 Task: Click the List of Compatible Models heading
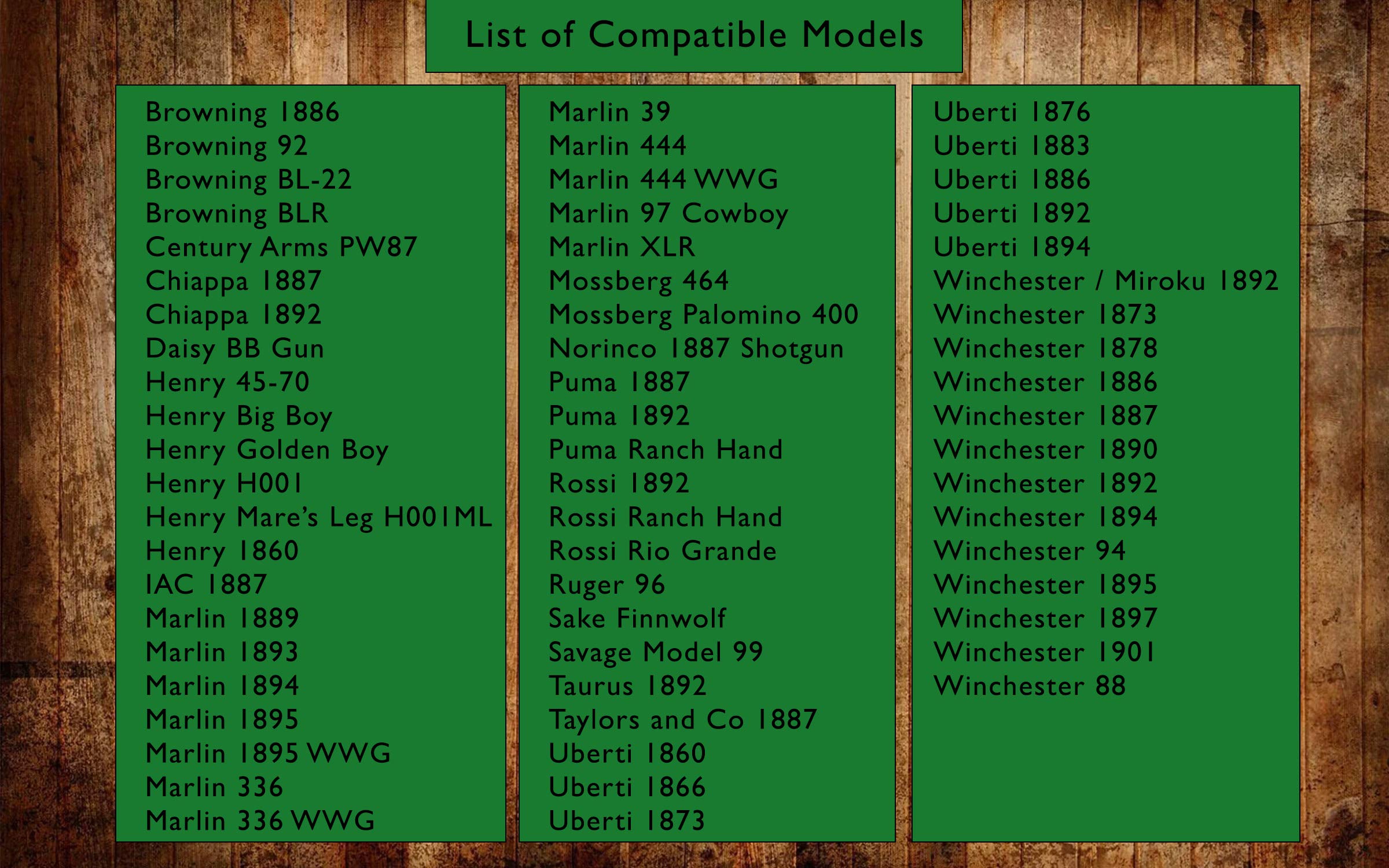(x=694, y=35)
